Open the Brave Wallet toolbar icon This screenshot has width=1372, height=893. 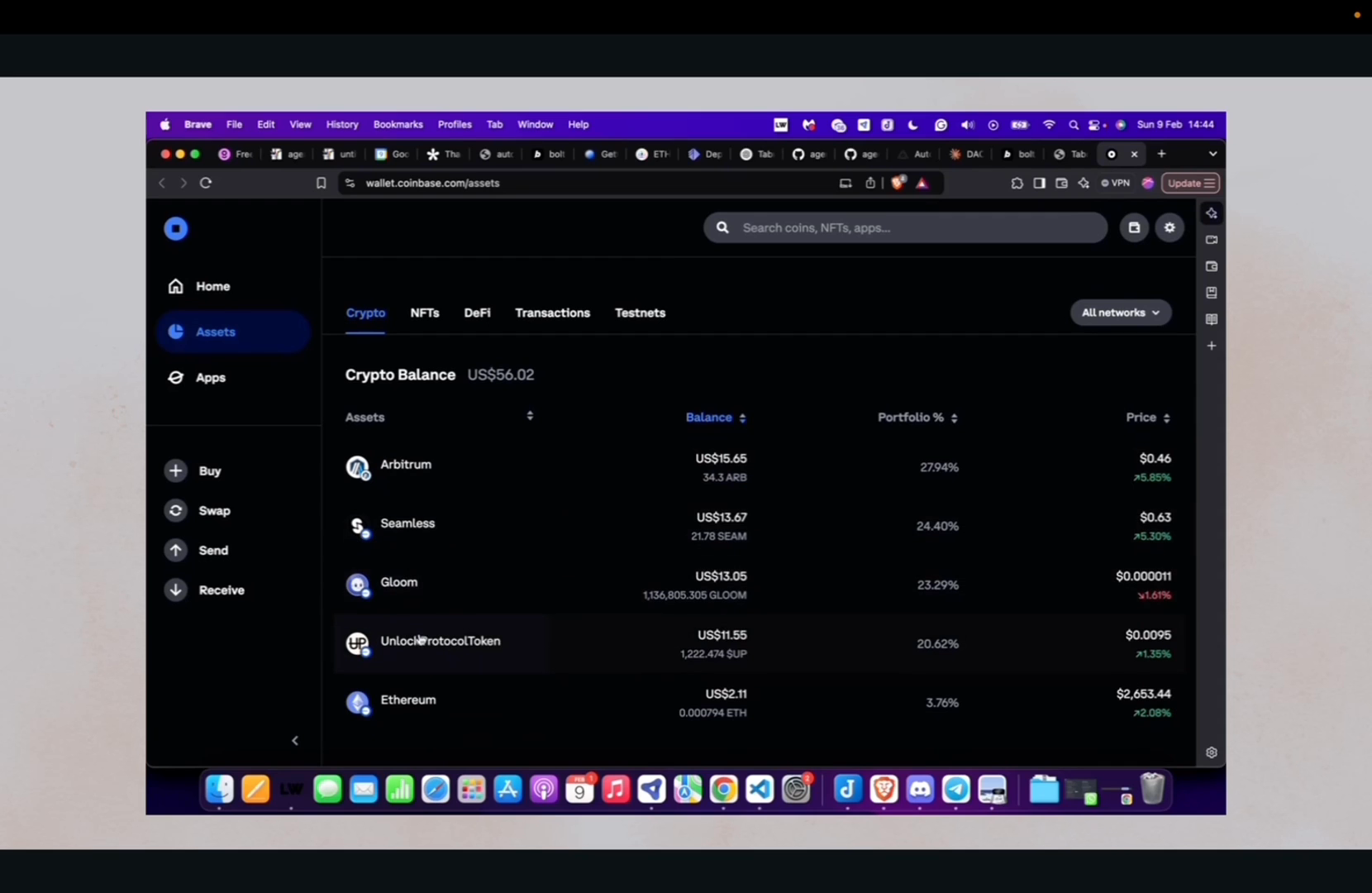1061,184
